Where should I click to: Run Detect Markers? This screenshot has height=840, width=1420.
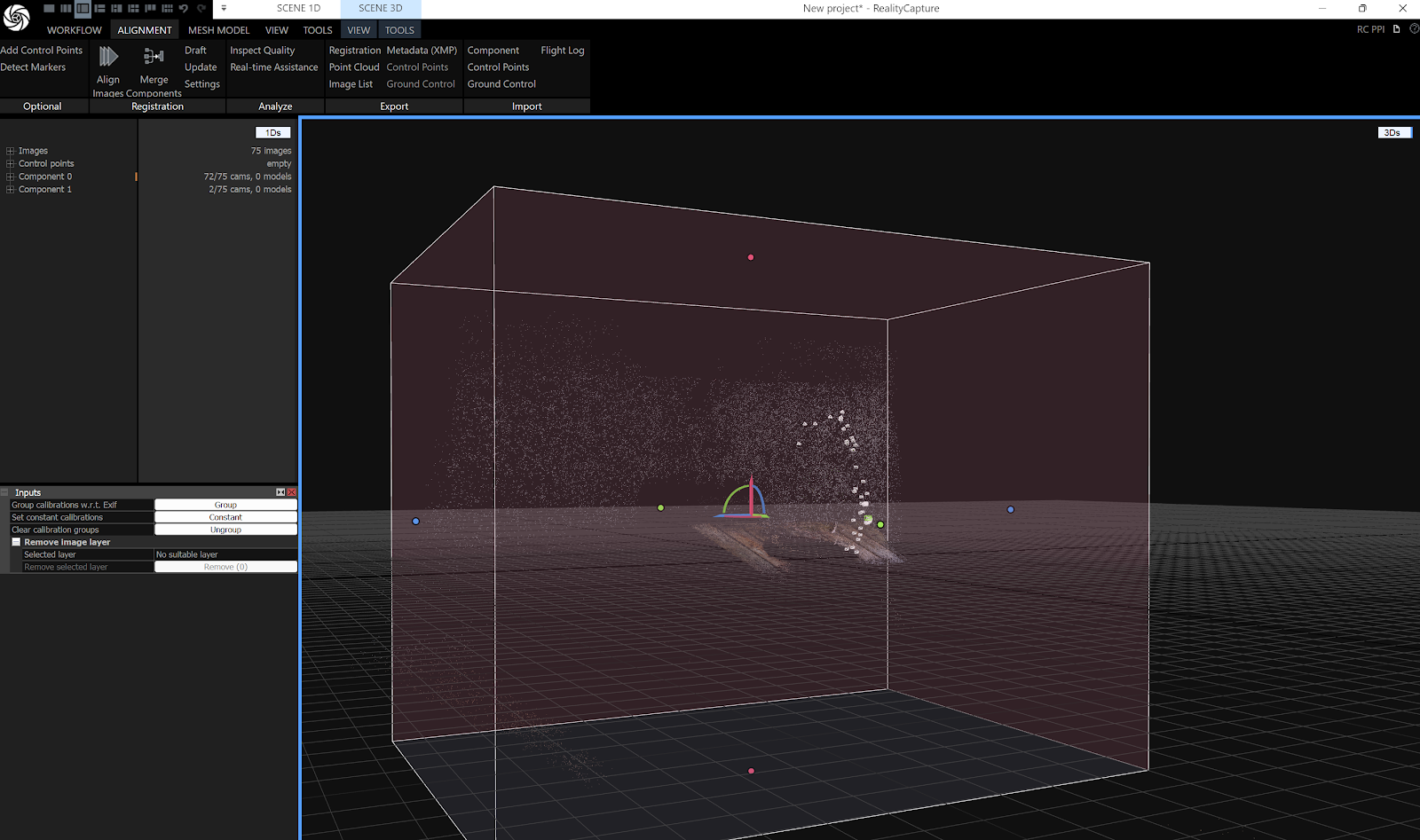point(33,67)
